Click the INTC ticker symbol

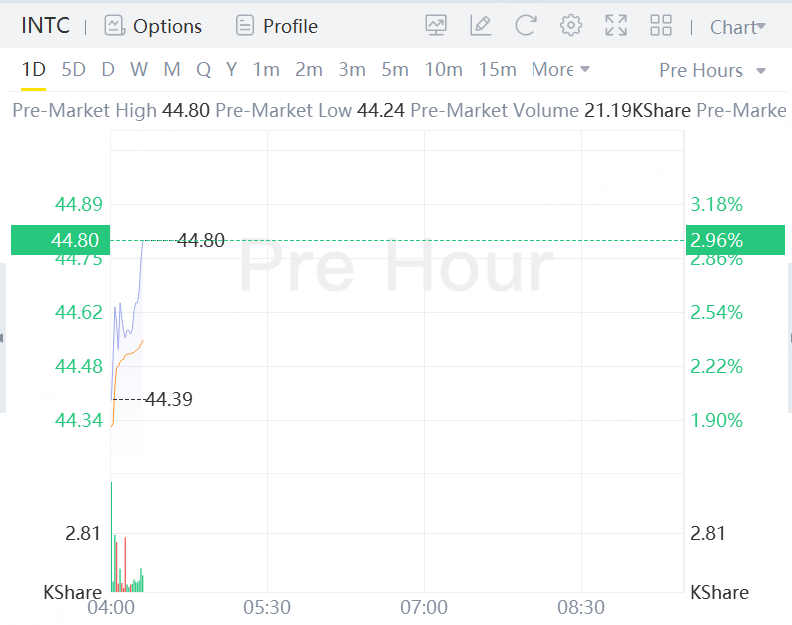point(46,26)
